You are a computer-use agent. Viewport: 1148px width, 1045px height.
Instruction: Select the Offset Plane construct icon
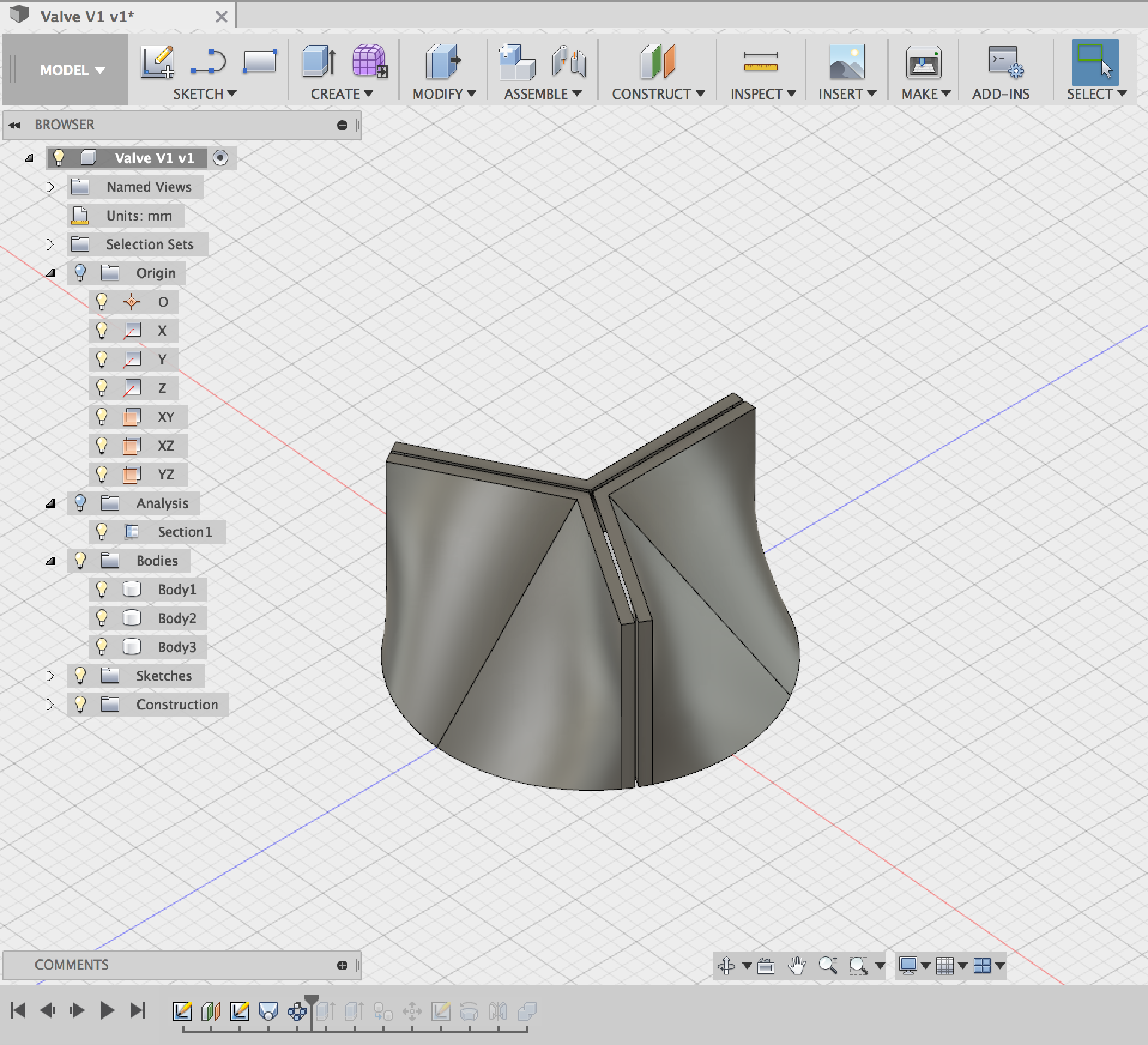pos(657,61)
